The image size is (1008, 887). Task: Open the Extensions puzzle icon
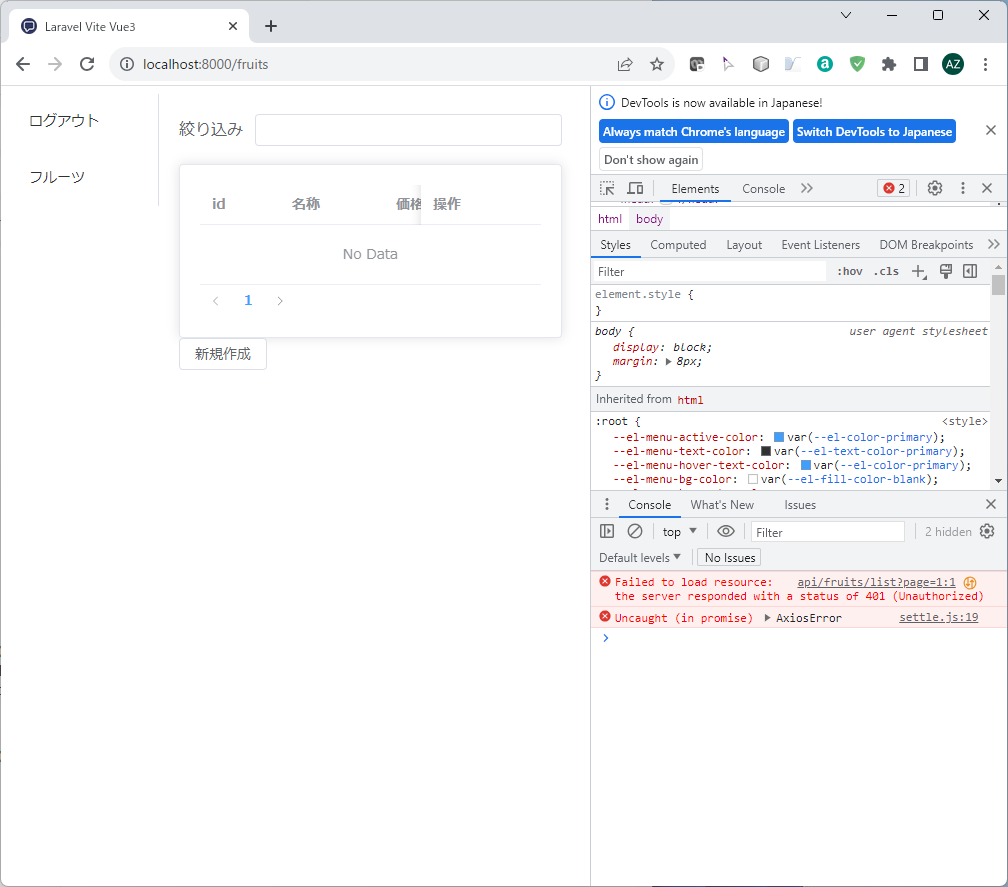click(x=889, y=64)
